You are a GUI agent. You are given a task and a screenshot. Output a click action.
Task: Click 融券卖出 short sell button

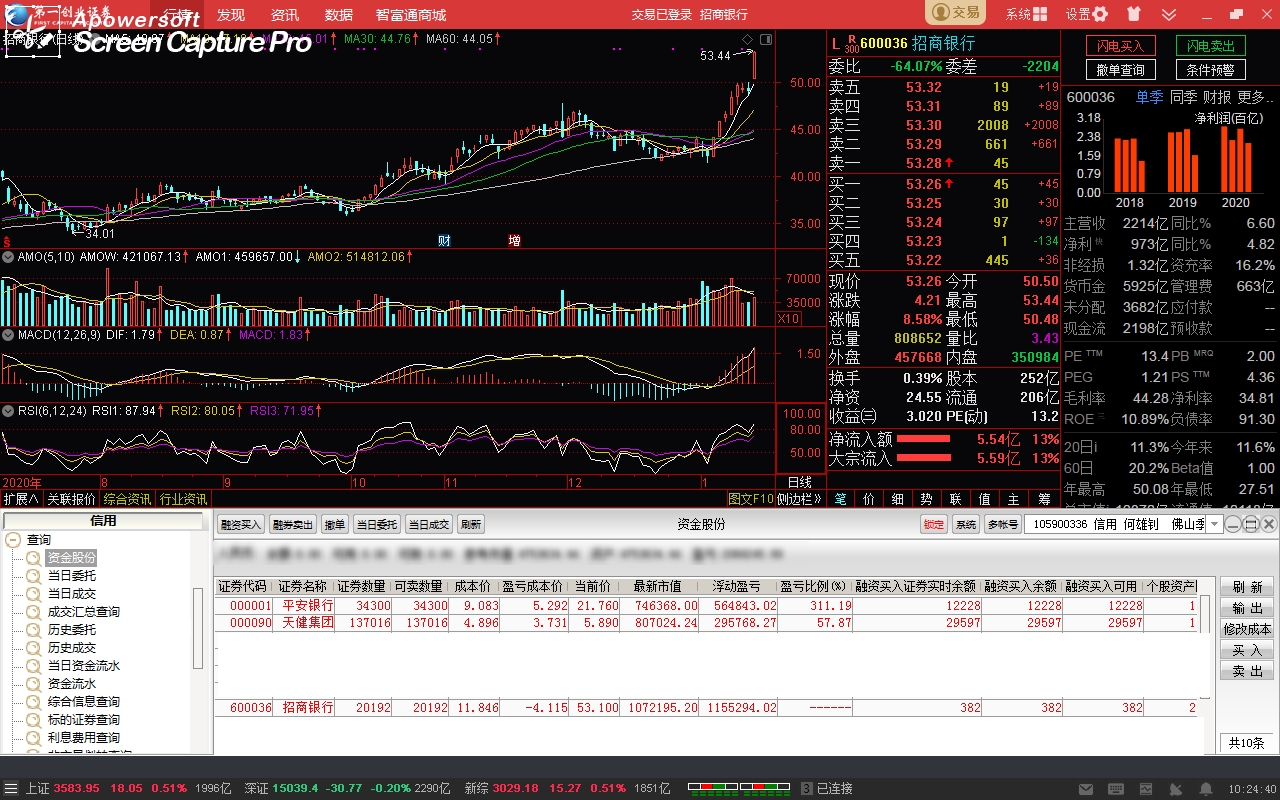pos(293,524)
